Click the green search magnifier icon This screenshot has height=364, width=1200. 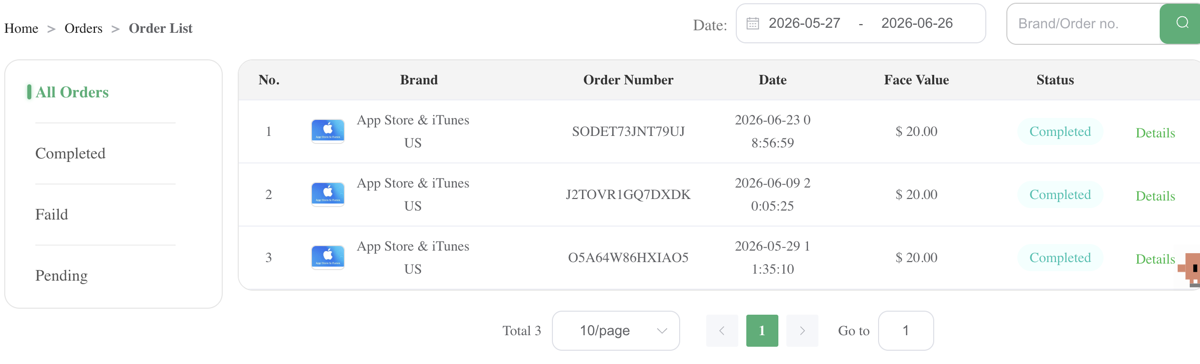1181,23
